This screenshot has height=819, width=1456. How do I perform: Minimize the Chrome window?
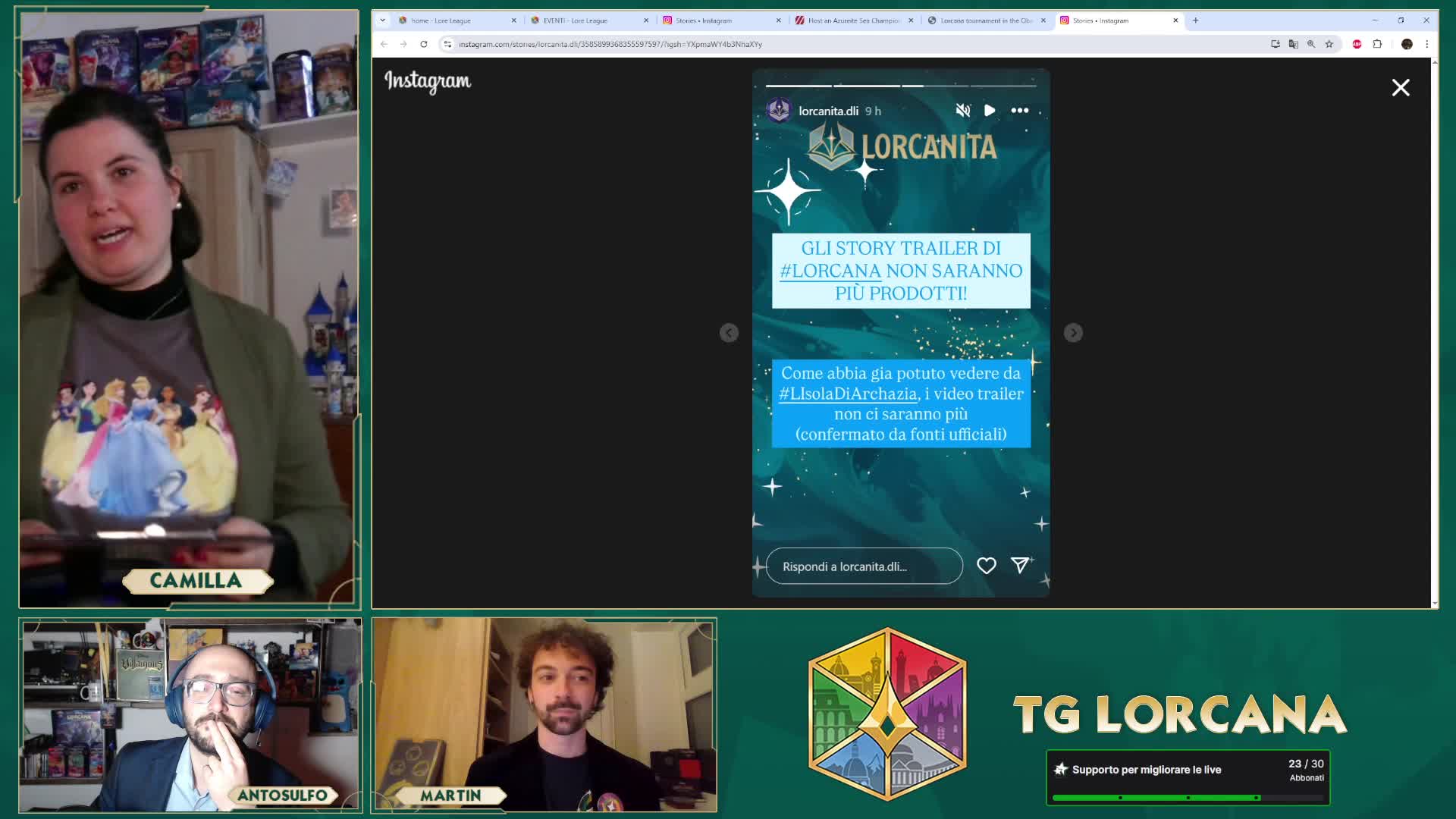[1375, 20]
